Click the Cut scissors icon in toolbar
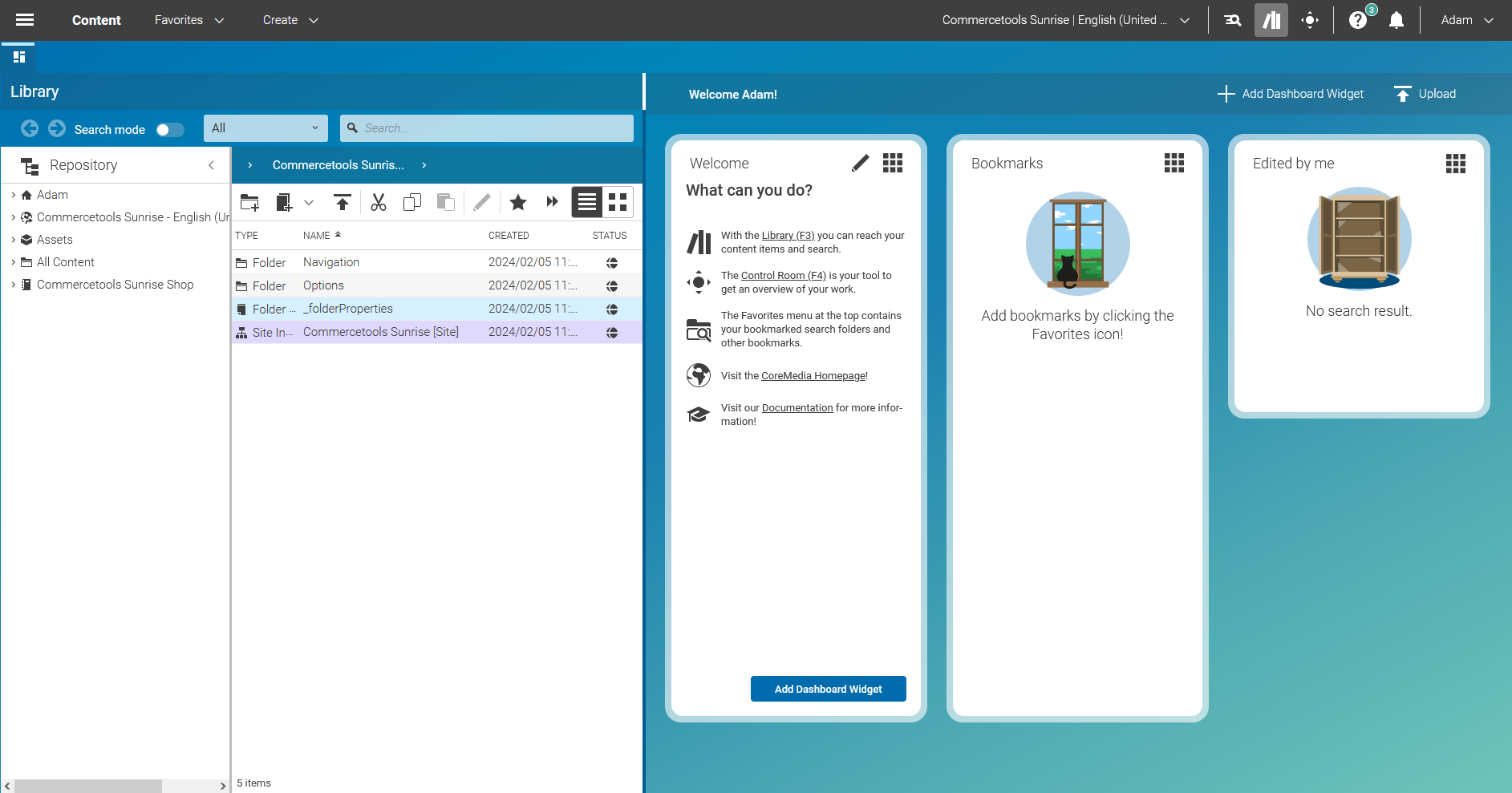This screenshot has width=1512, height=793. click(x=379, y=202)
